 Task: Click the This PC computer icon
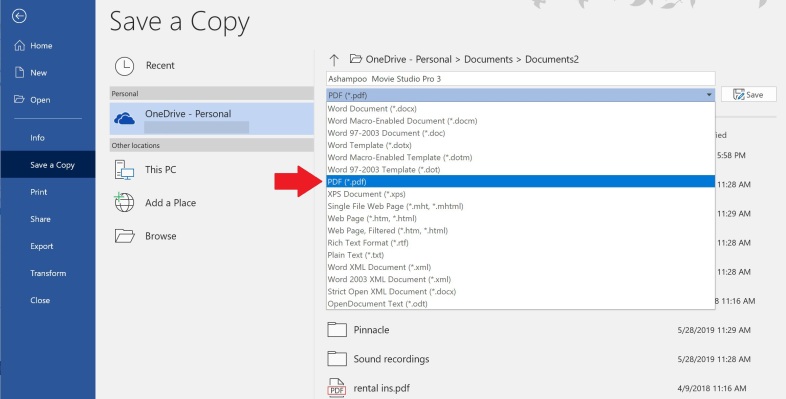tap(124, 170)
